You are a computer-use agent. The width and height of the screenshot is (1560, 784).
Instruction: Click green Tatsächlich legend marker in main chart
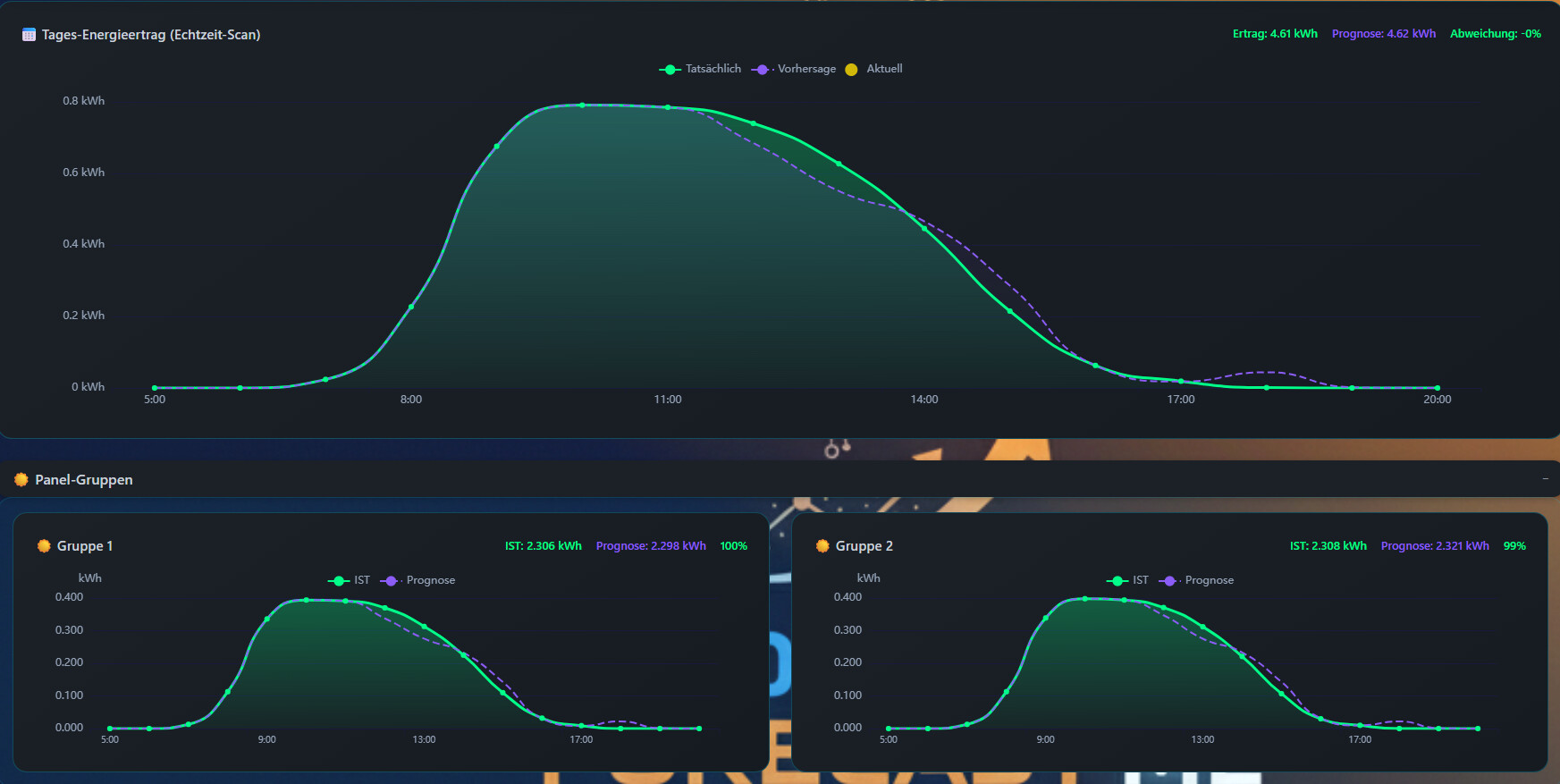pos(670,70)
